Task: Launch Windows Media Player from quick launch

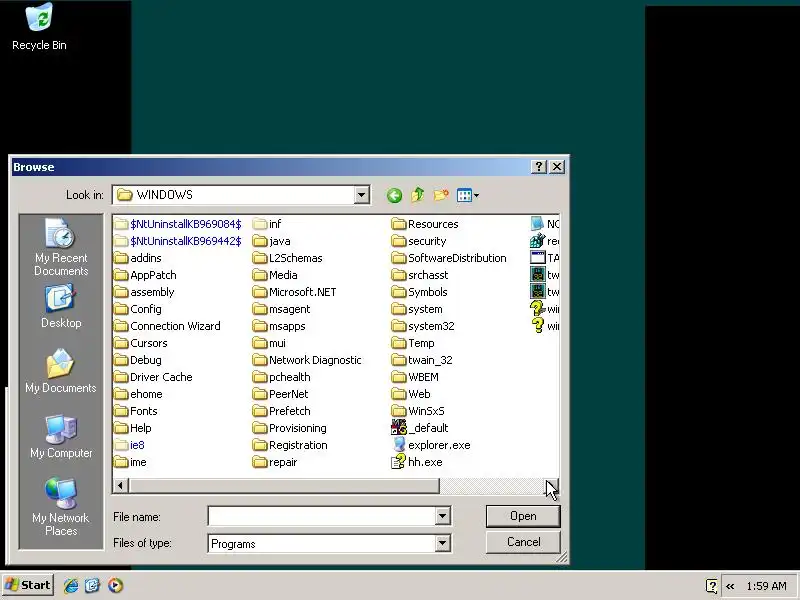Action: click(115, 585)
